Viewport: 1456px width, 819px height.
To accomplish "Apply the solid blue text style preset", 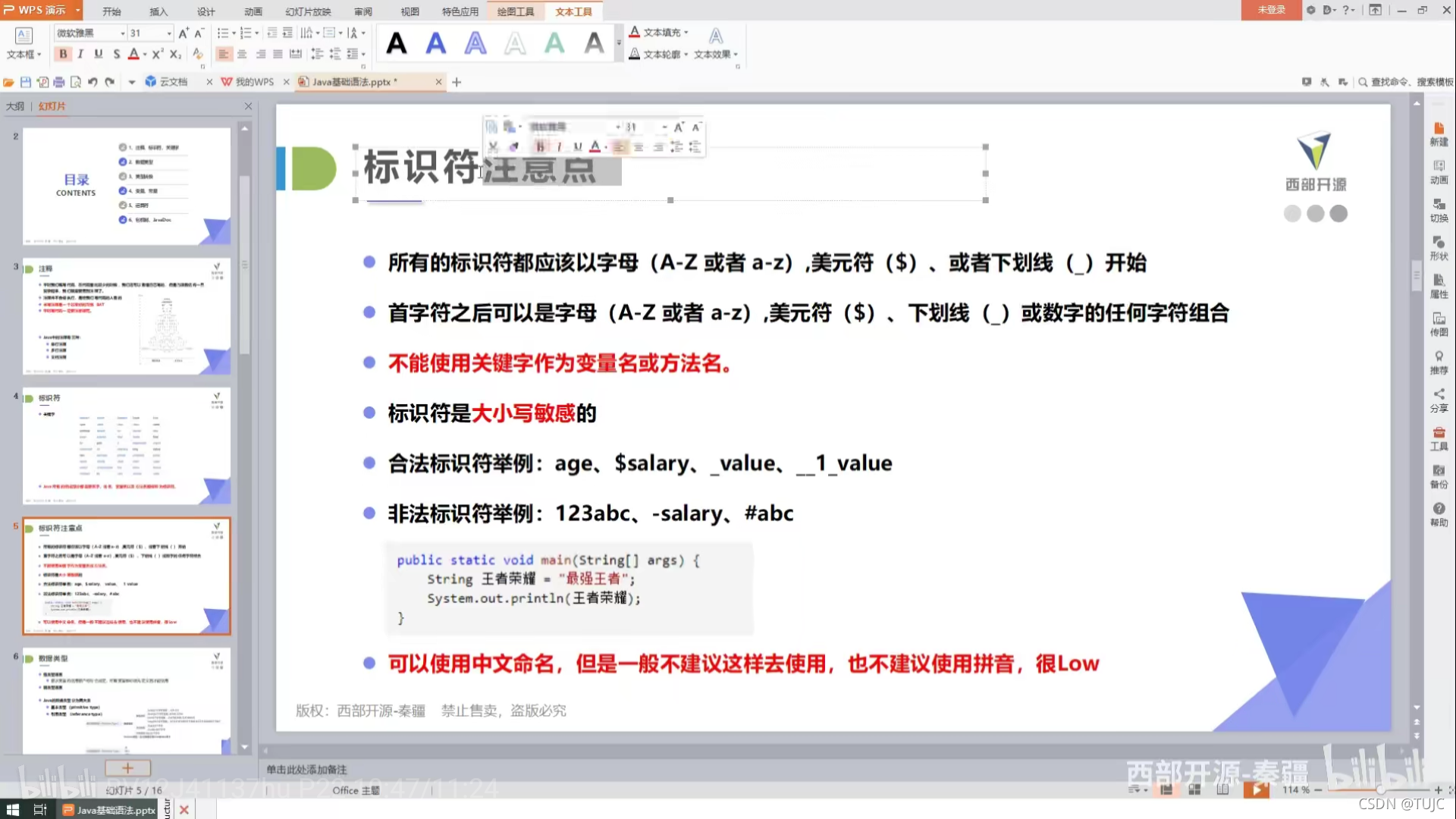I will click(x=435, y=43).
